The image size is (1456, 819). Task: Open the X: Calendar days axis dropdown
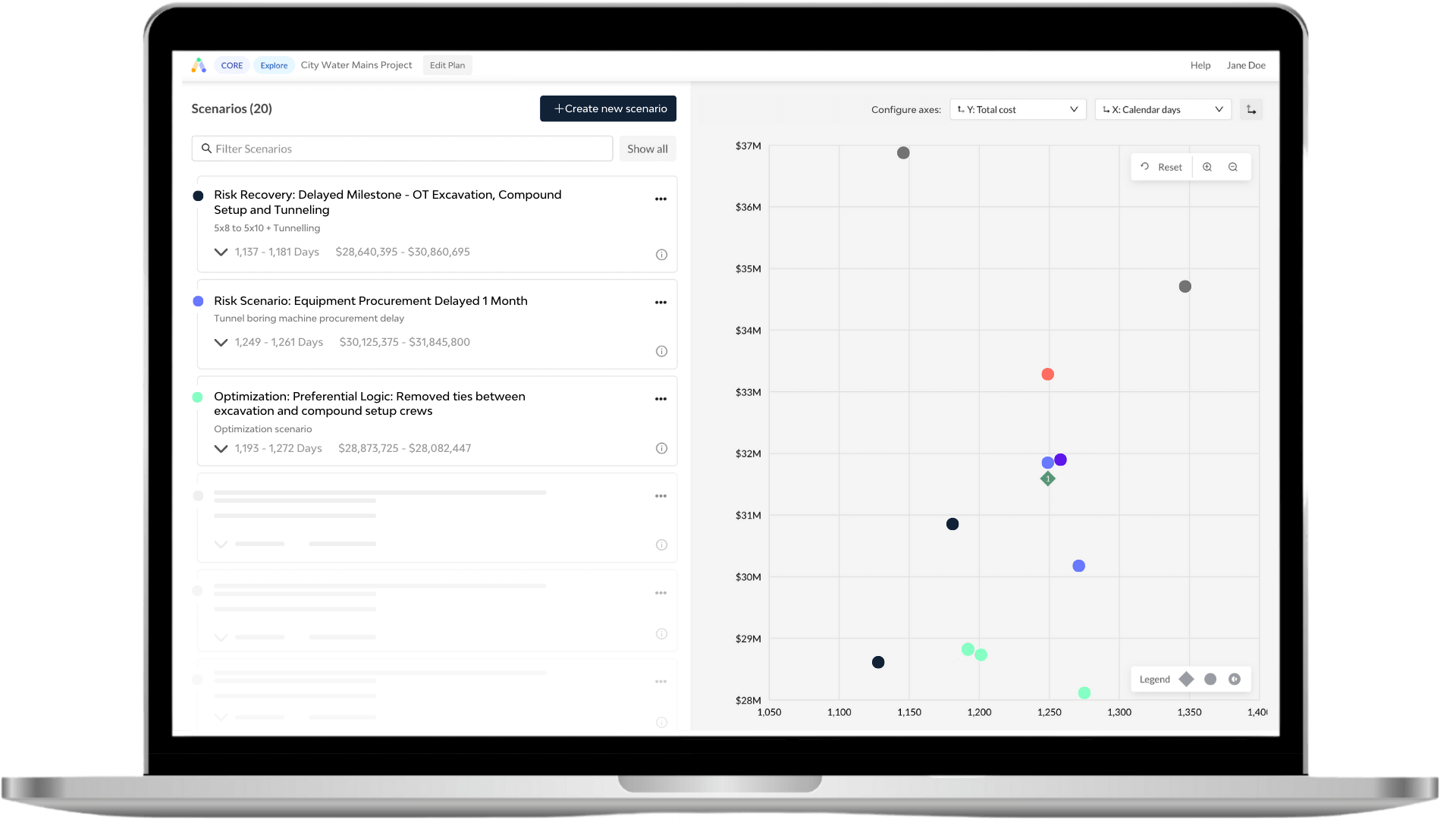pyautogui.click(x=1163, y=109)
